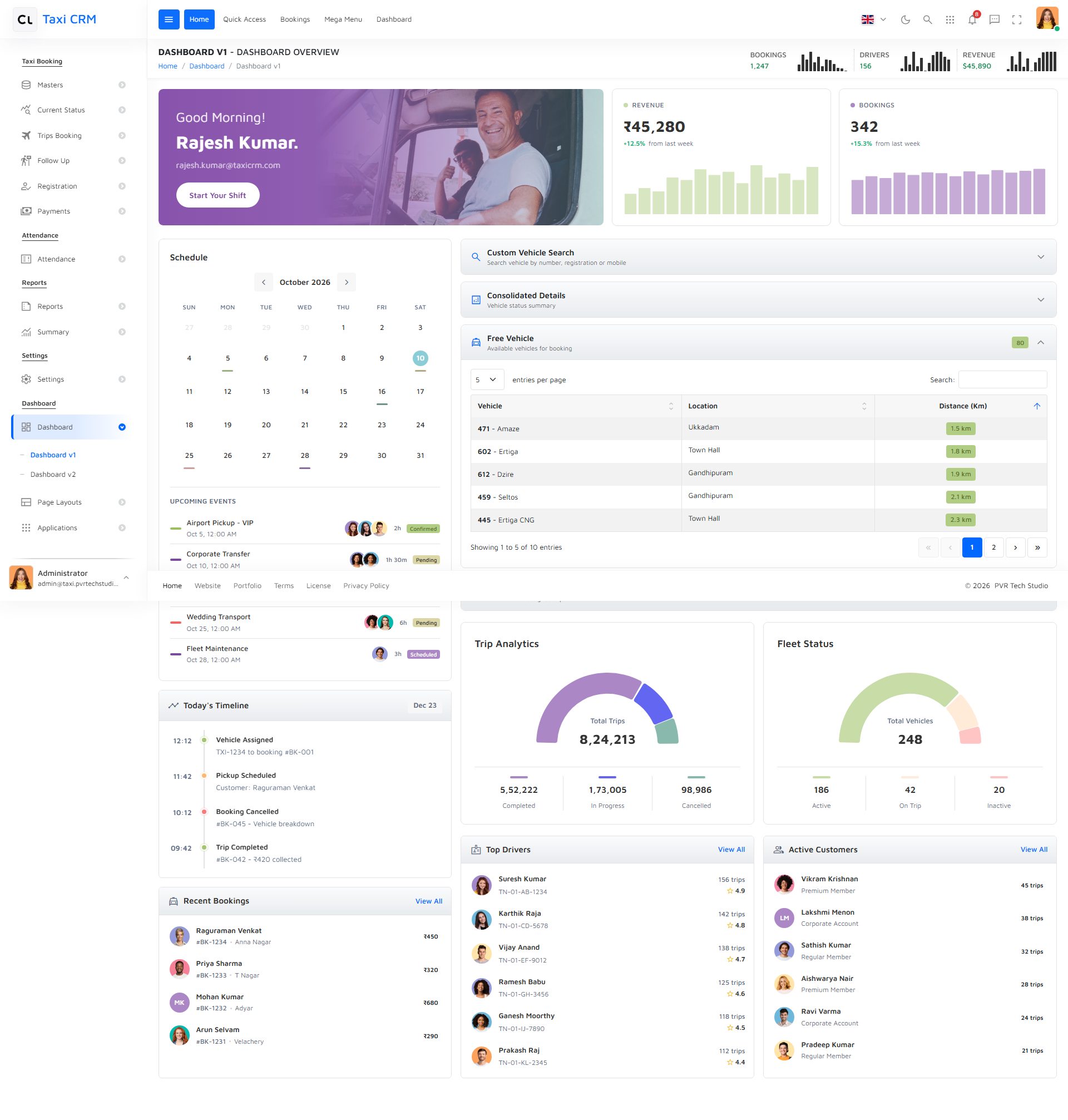Open Dashboard in top navigation

tap(394, 19)
